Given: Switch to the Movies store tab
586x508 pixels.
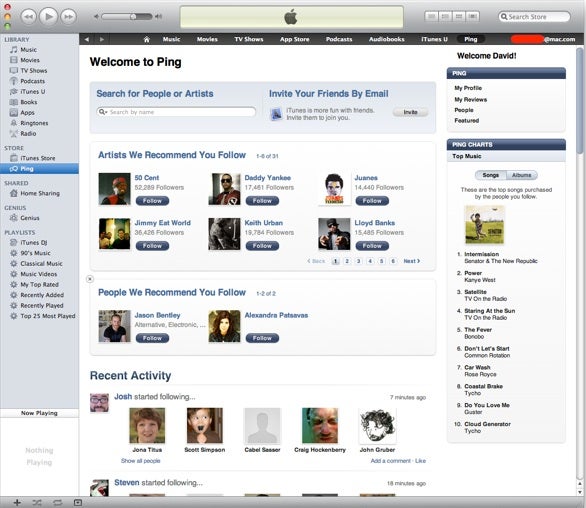Looking at the screenshot, I should pos(207,39).
